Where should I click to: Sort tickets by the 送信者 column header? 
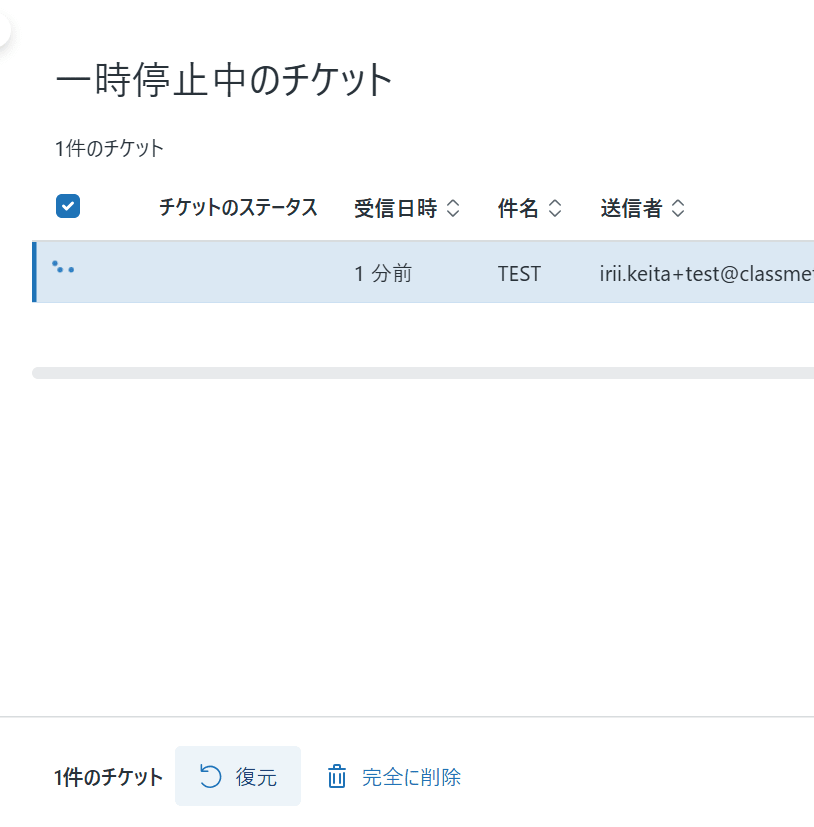[633, 208]
